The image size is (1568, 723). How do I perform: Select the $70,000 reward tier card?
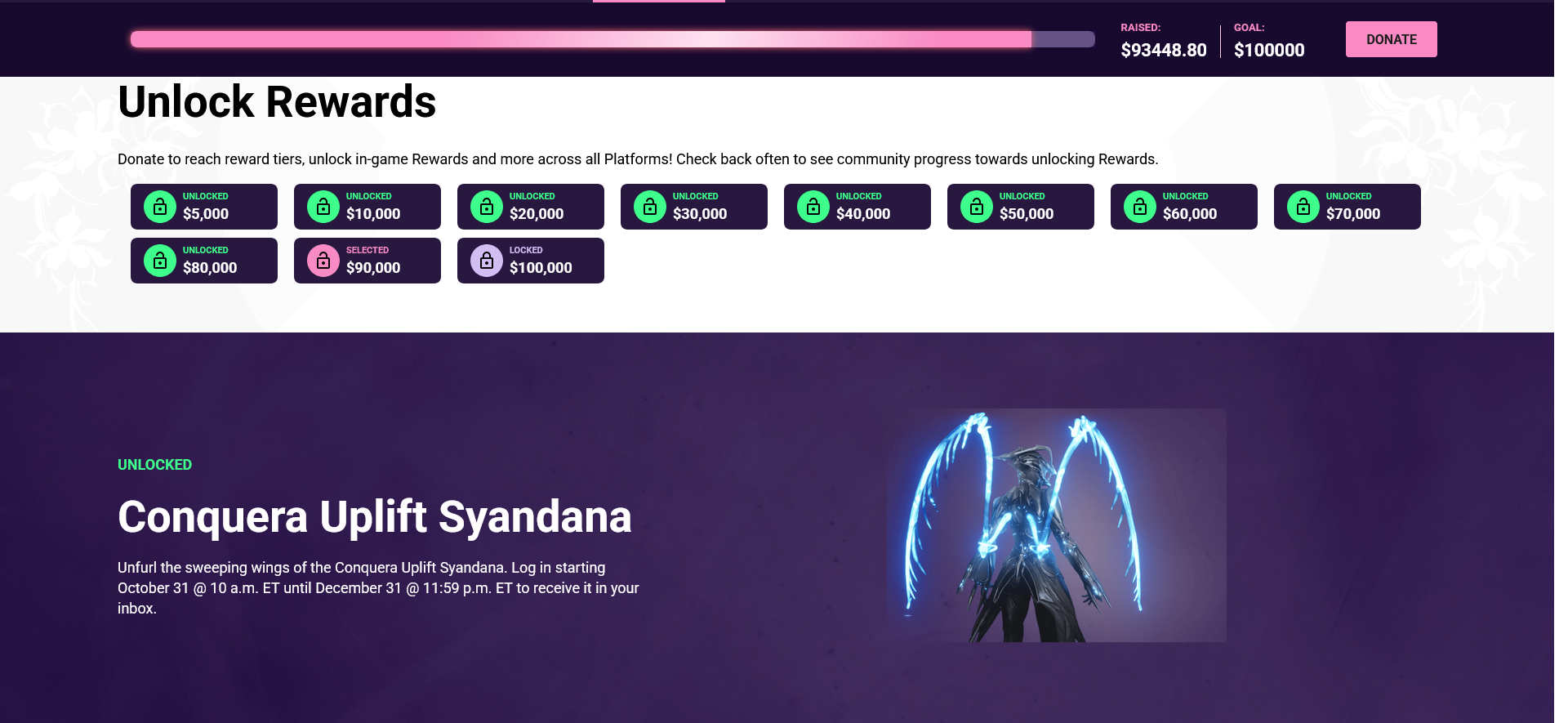click(x=1347, y=207)
